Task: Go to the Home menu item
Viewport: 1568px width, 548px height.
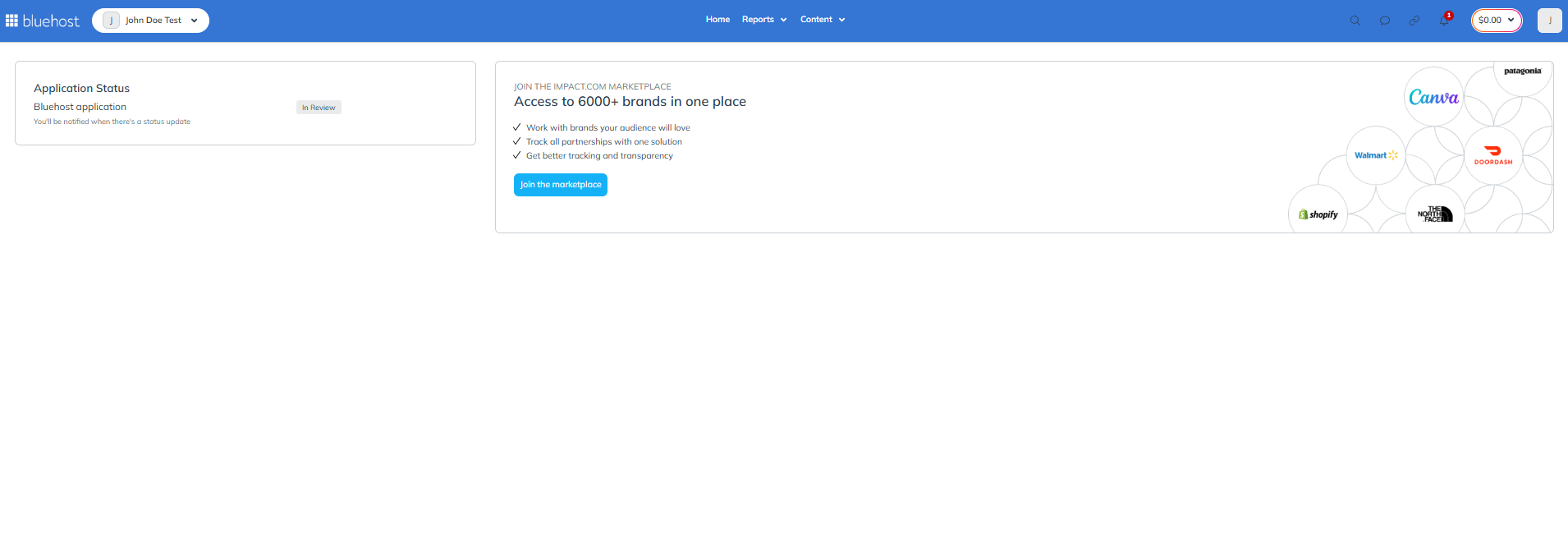Action: coord(718,20)
